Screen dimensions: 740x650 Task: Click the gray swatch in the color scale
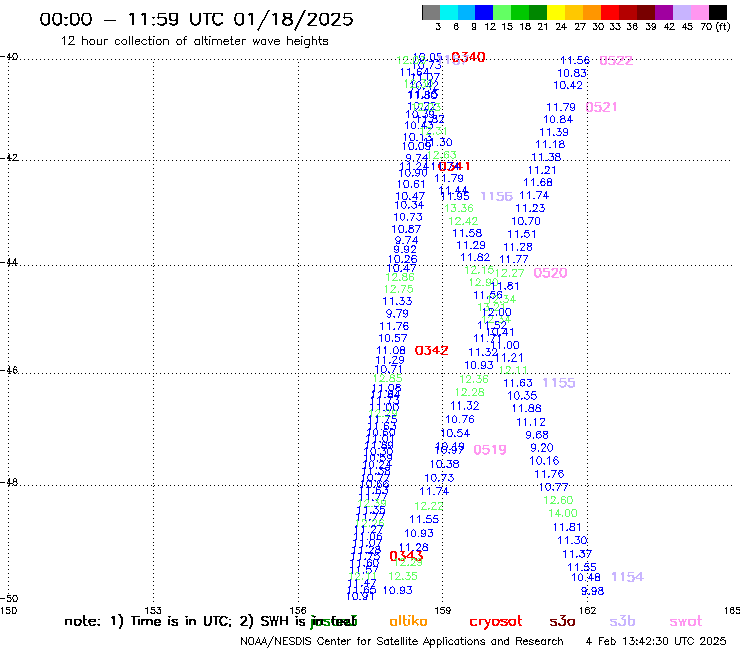tap(431, 12)
